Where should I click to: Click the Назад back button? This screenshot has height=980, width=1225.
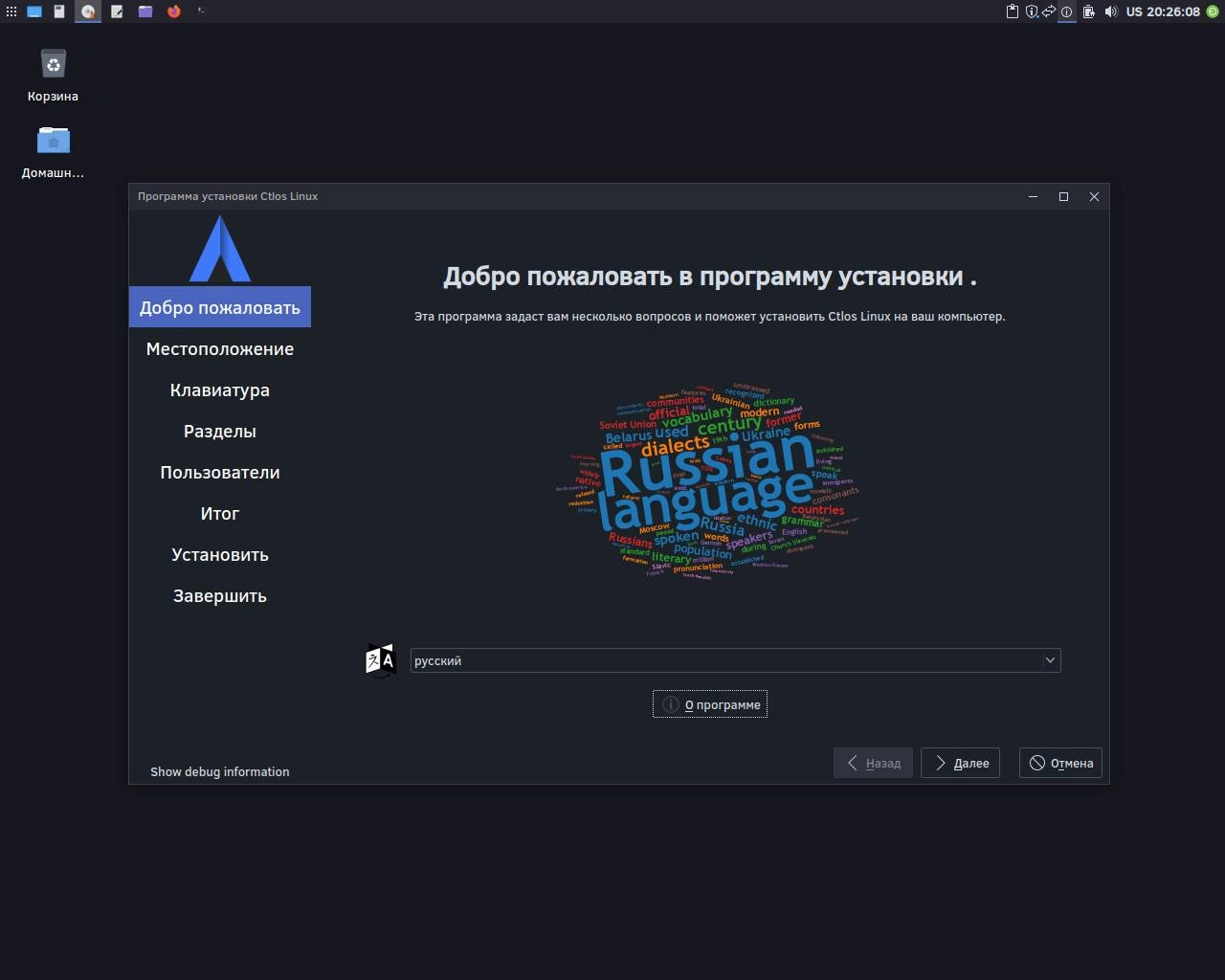click(873, 763)
